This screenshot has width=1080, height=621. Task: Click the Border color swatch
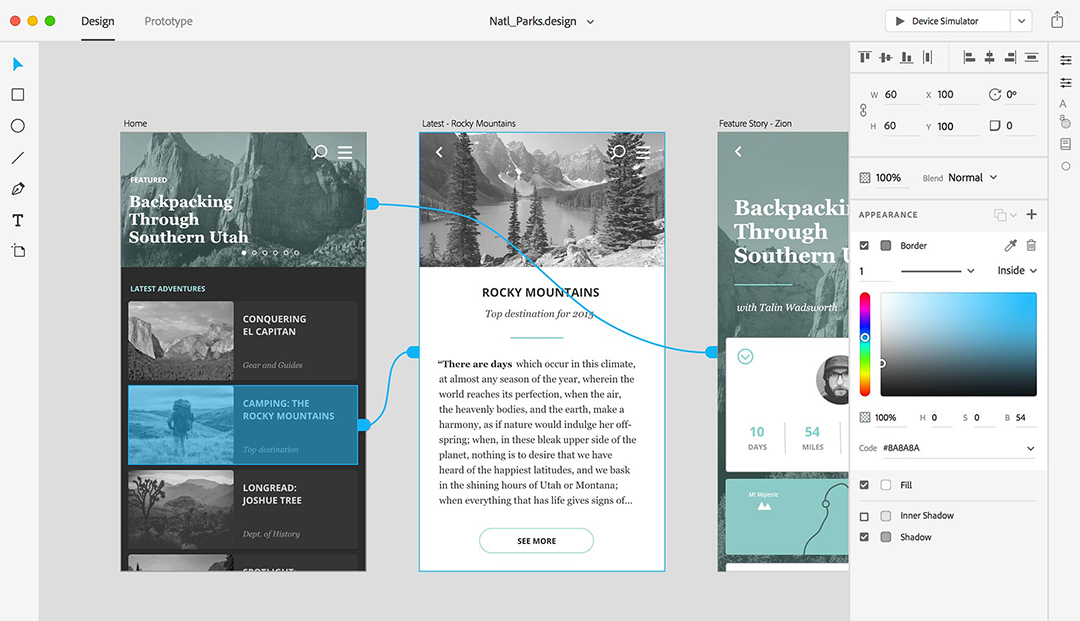pyautogui.click(x=886, y=245)
